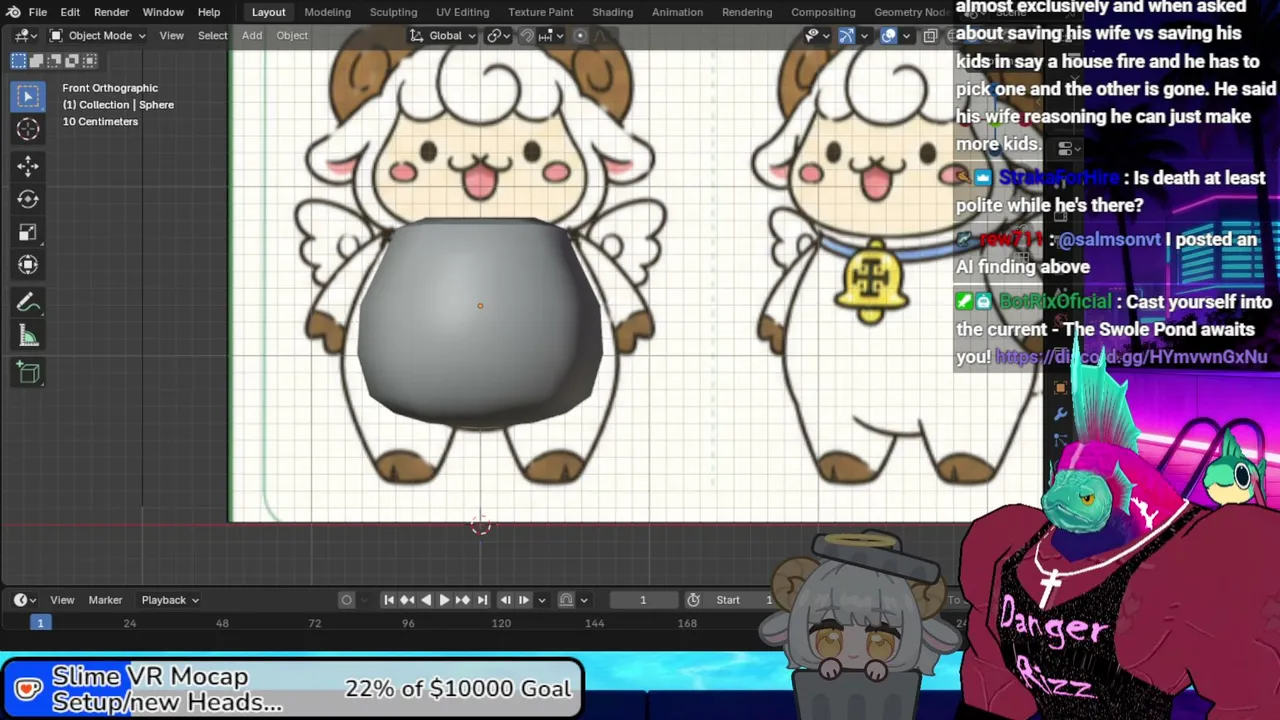Set selection mode to invert
1280x720 pixels.
pos(73,61)
